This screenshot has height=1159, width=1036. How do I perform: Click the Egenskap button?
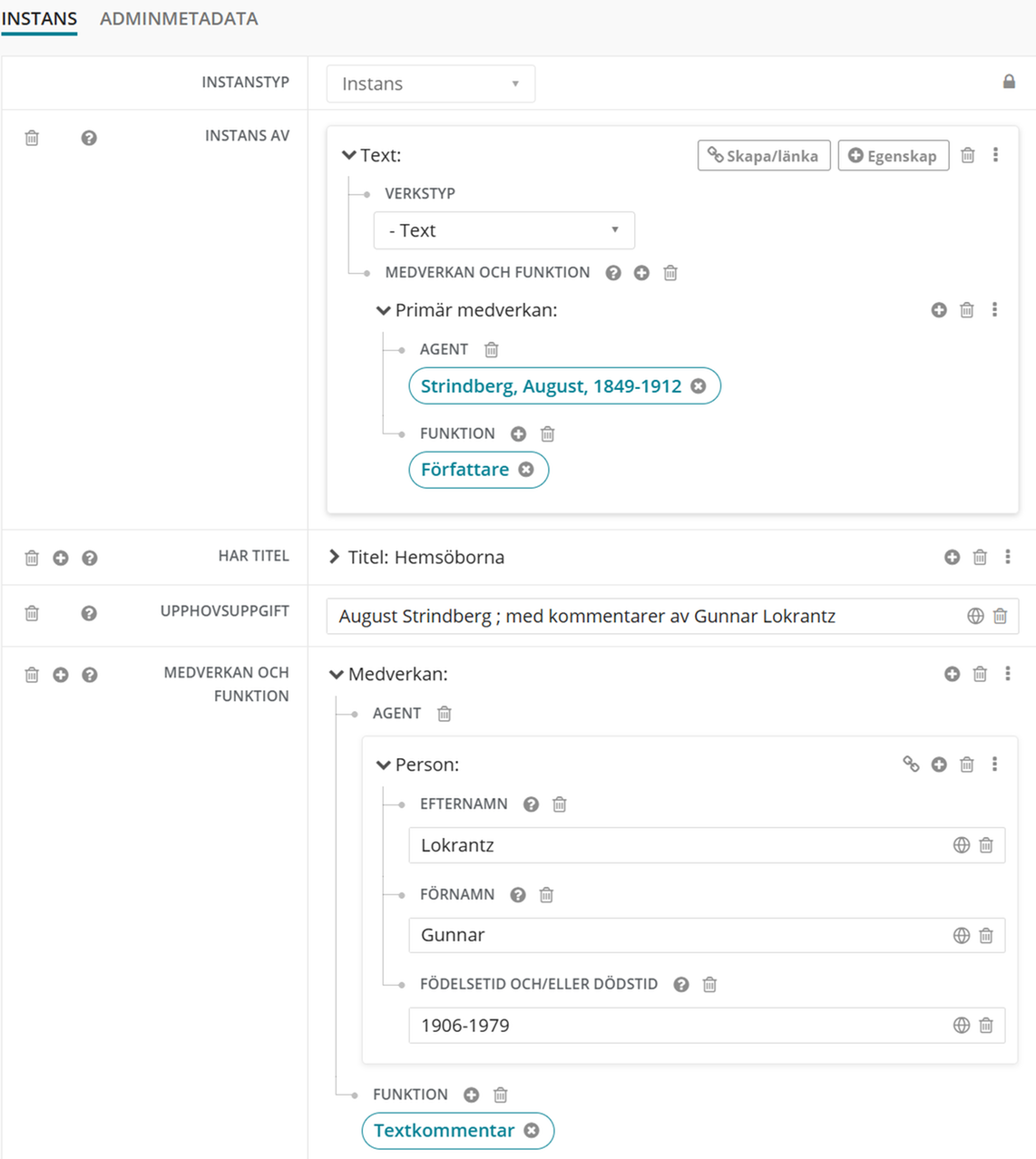click(x=893, y=156)
